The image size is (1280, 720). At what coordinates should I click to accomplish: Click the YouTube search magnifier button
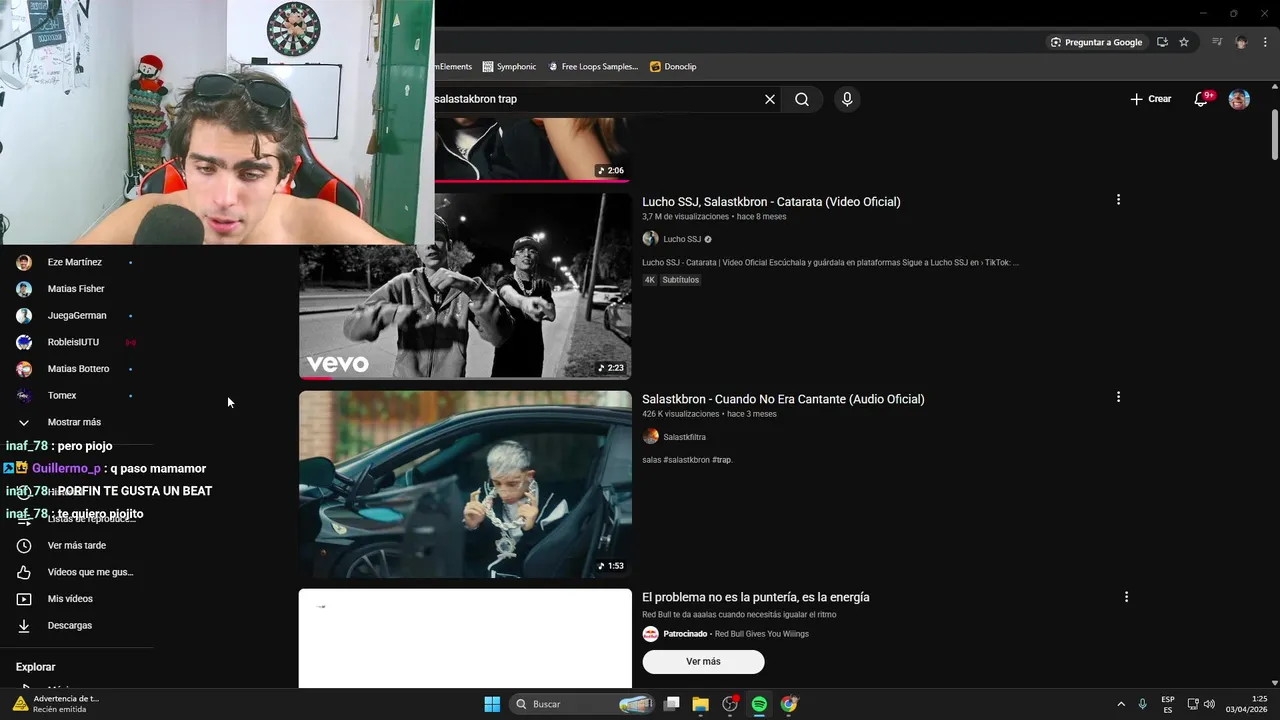click(x=802, y=99)
